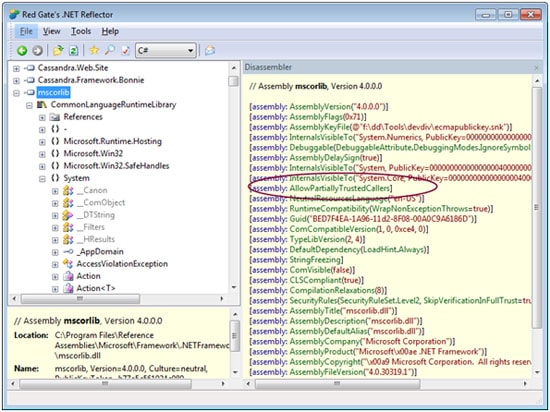Expand the _AppDomain interface node
Screen dimensions: 550x412
click(x=55, y=252)
